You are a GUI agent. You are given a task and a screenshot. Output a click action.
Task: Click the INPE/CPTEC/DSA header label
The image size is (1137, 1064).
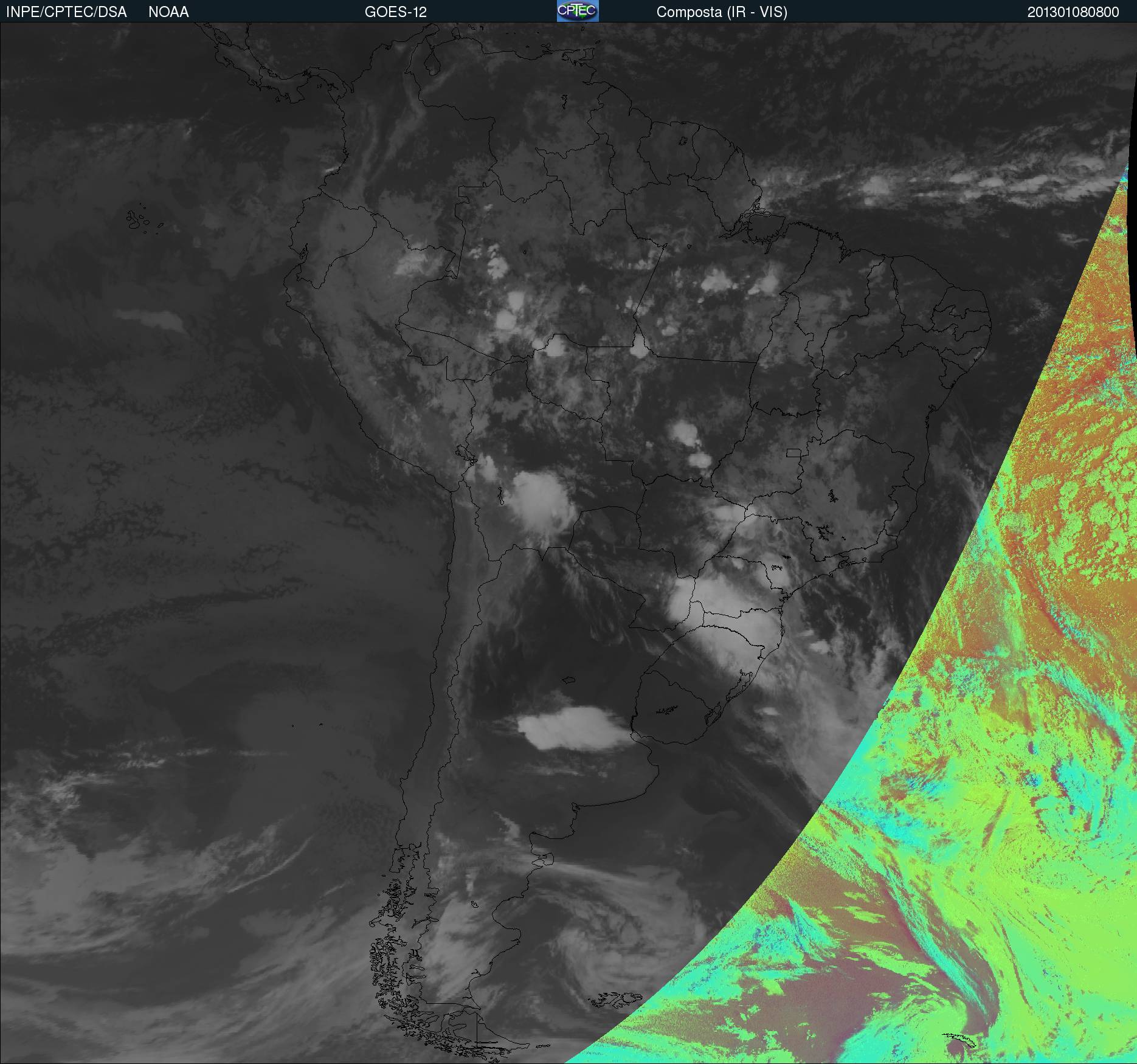66,12
